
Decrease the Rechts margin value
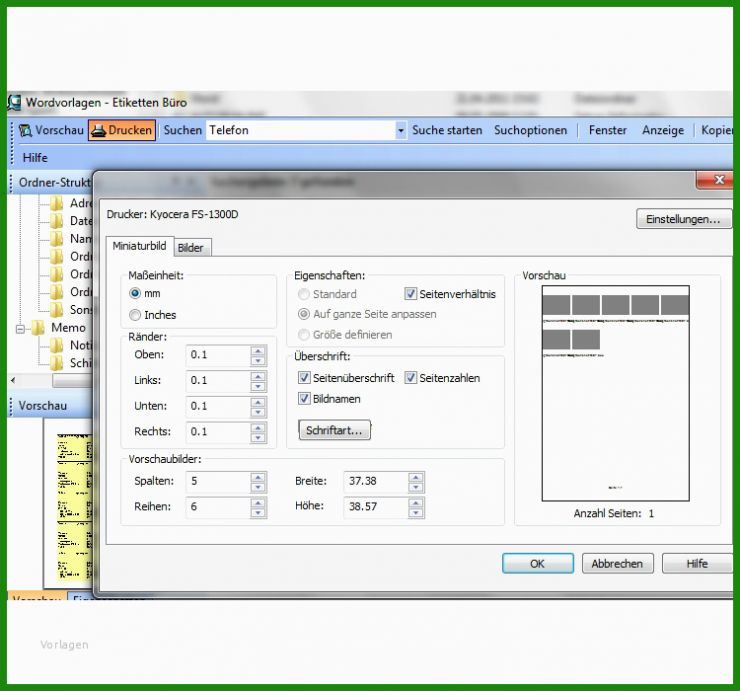coord(258,438)
